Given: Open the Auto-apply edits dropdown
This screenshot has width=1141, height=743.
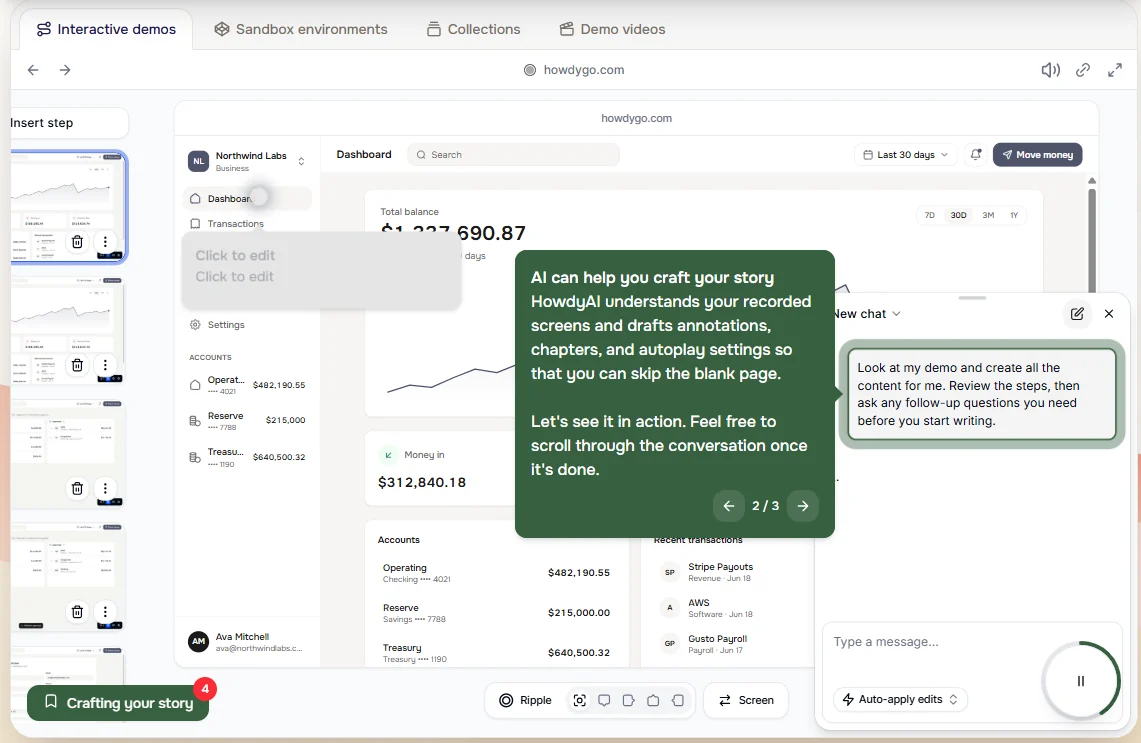Looking at the screenshot, I should click(900, 699).
